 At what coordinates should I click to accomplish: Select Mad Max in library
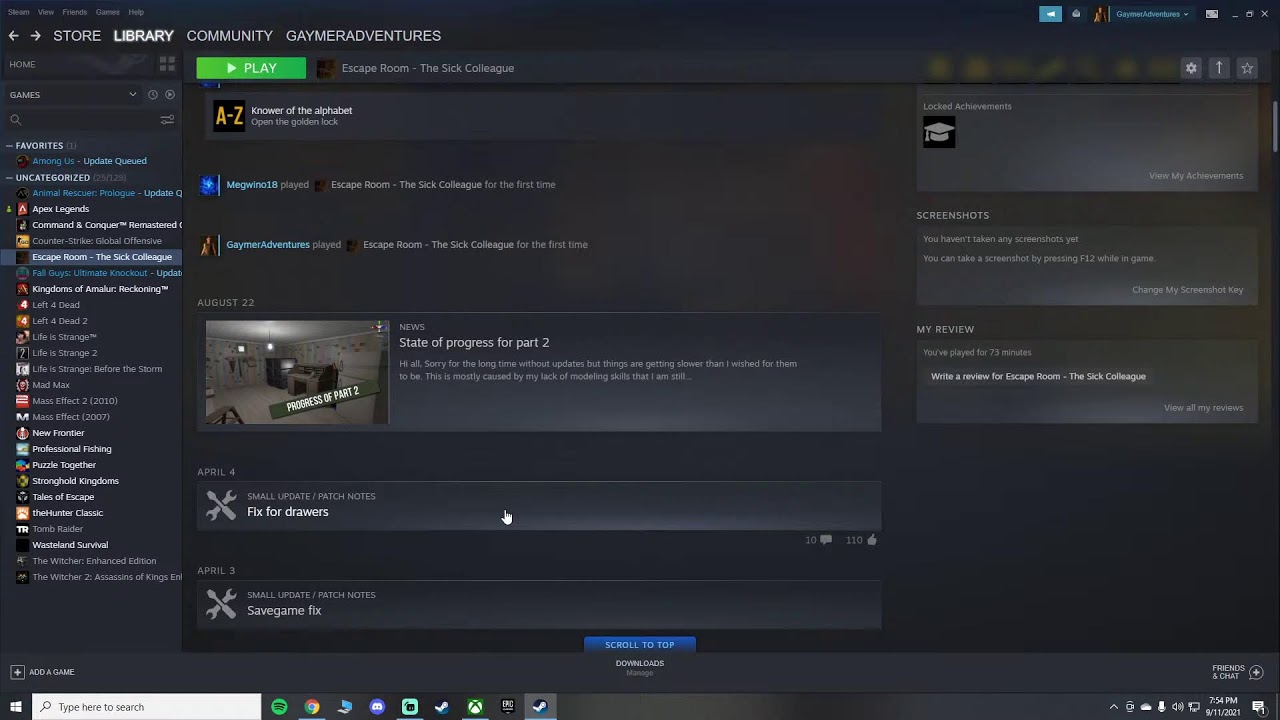click(x=51, y=385)
